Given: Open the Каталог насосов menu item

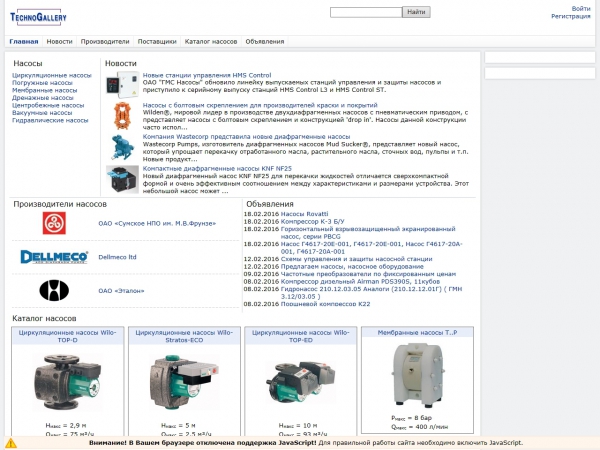Looking at the screenshot, I should [211, 41].
